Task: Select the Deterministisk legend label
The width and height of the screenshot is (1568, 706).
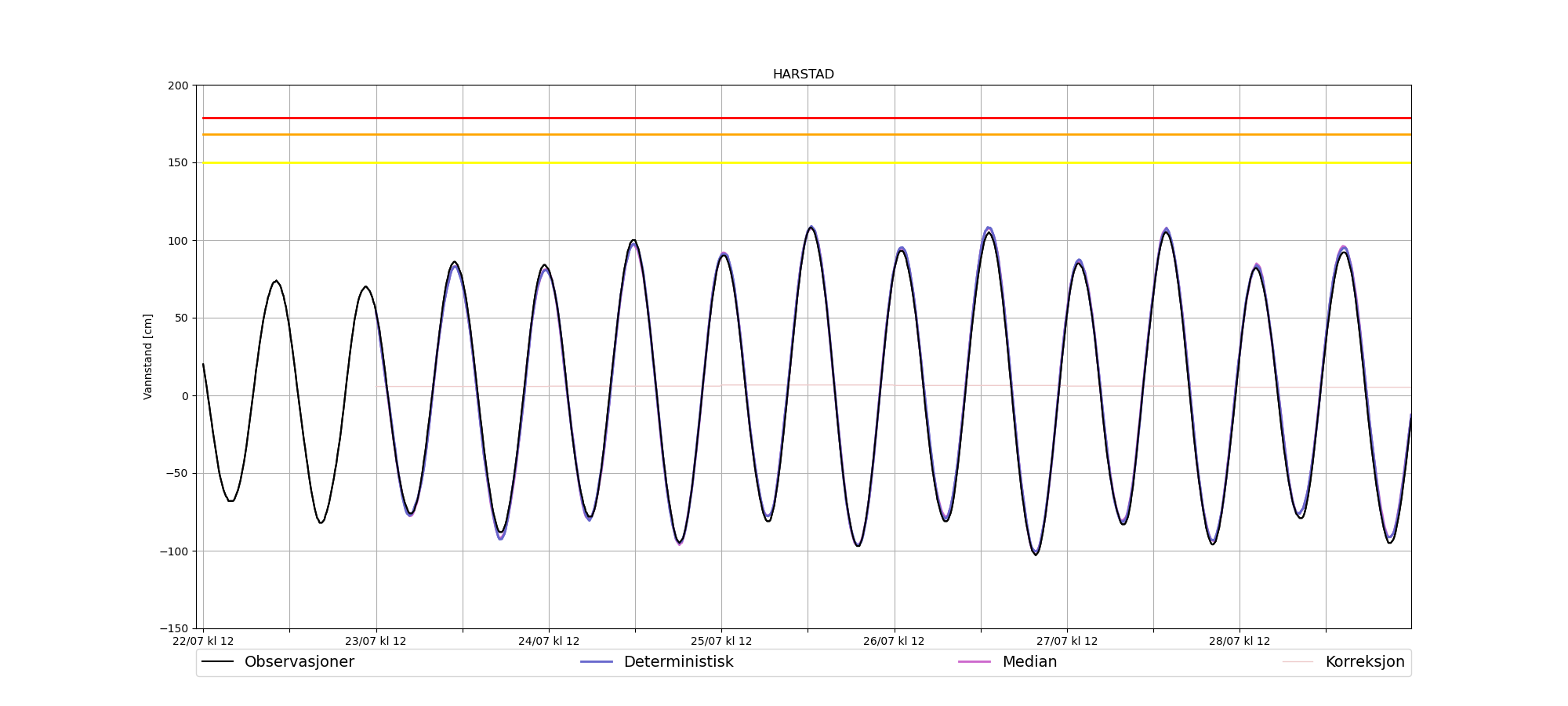Action: point(678,662)
